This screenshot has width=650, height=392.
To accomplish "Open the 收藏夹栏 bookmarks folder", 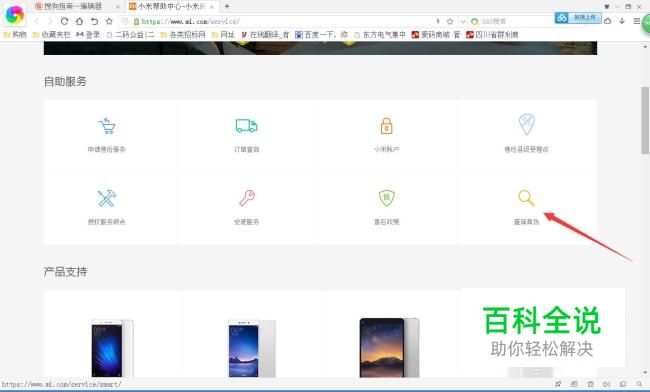I will 51,34.
